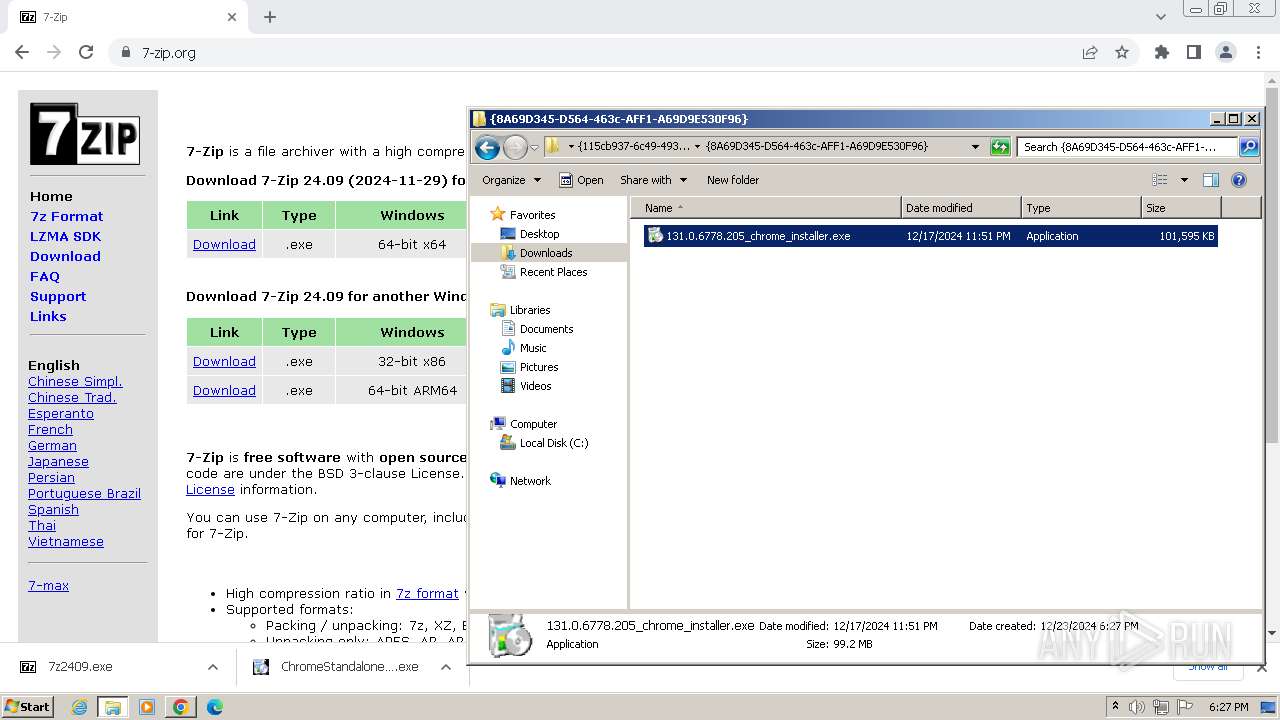Open Chrome three-dot menu
Viewport: 1280px width, 720px height.
click(1258, 52)
